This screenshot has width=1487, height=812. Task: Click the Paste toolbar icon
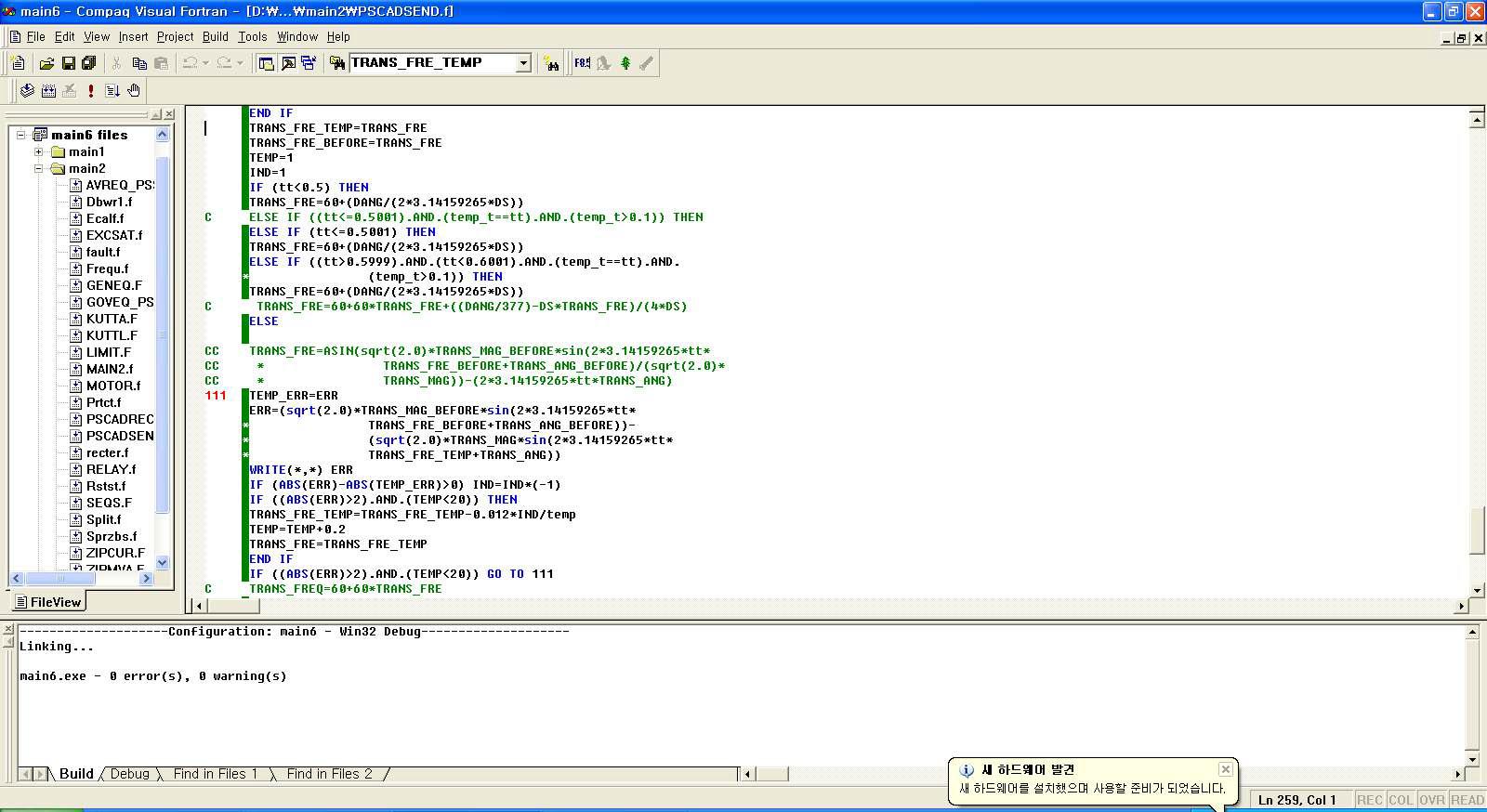pos(161,63)
